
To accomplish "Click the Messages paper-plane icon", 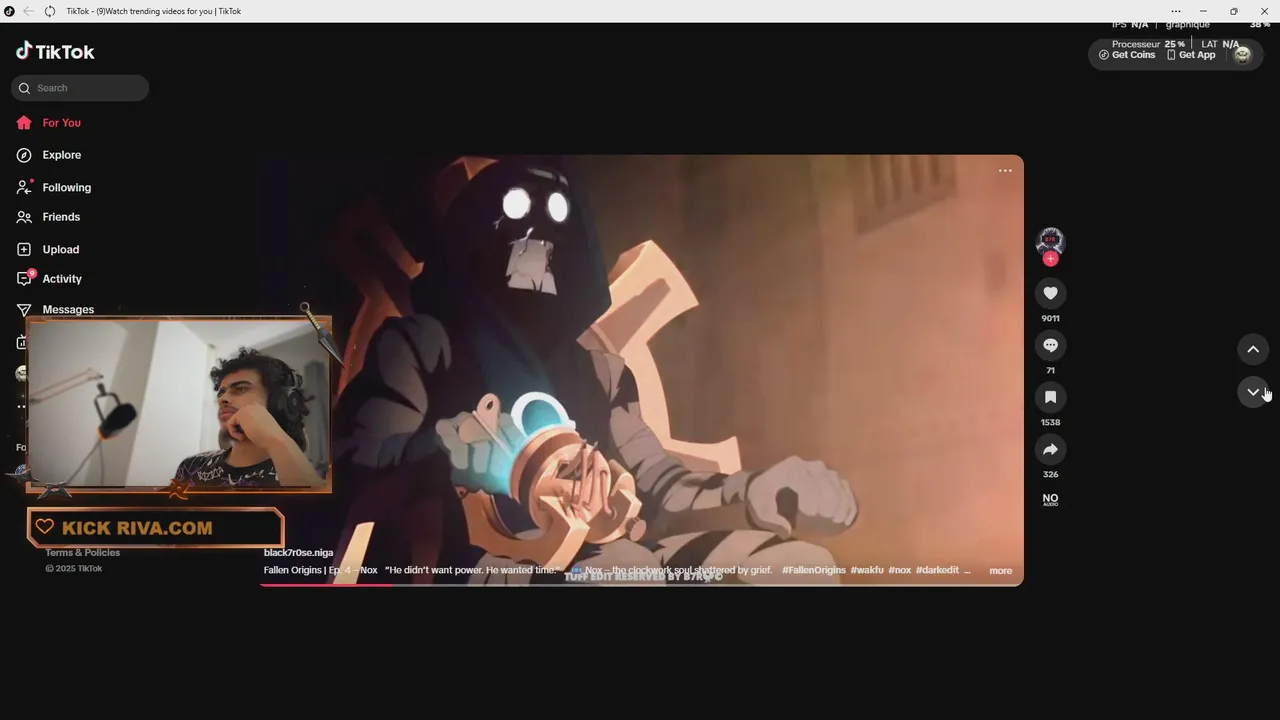I will click(x=24, y=310).
